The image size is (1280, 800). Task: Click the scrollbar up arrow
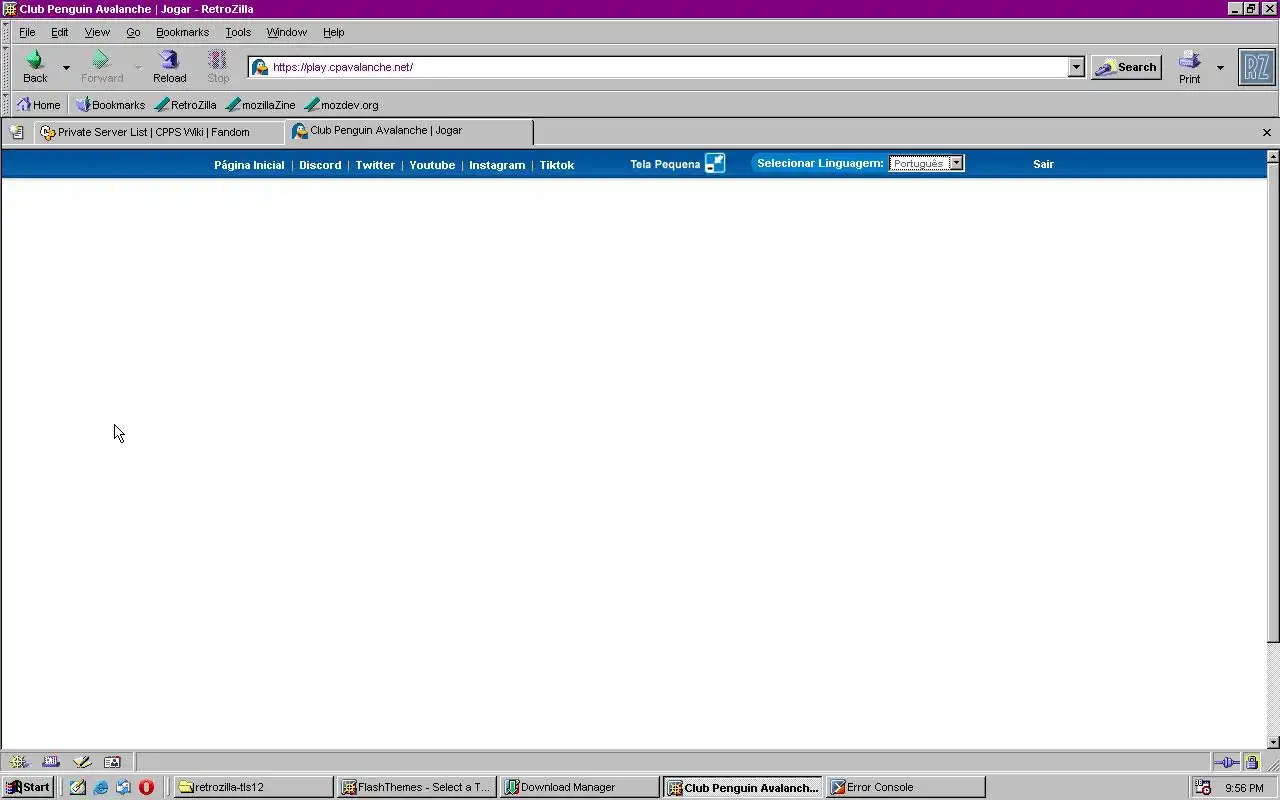[1273, 157]
